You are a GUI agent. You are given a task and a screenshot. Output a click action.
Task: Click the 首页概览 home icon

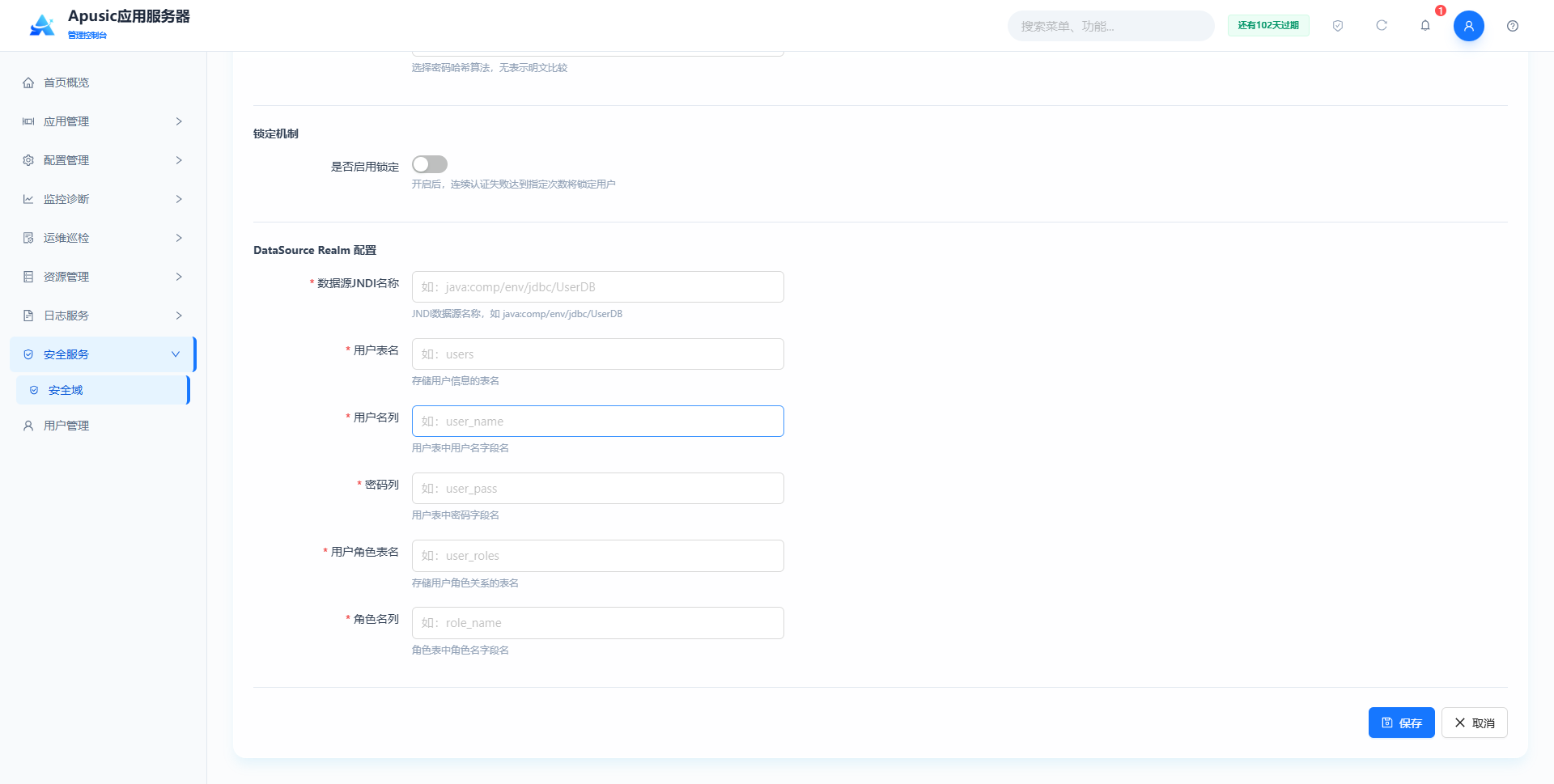pos(28,83)
